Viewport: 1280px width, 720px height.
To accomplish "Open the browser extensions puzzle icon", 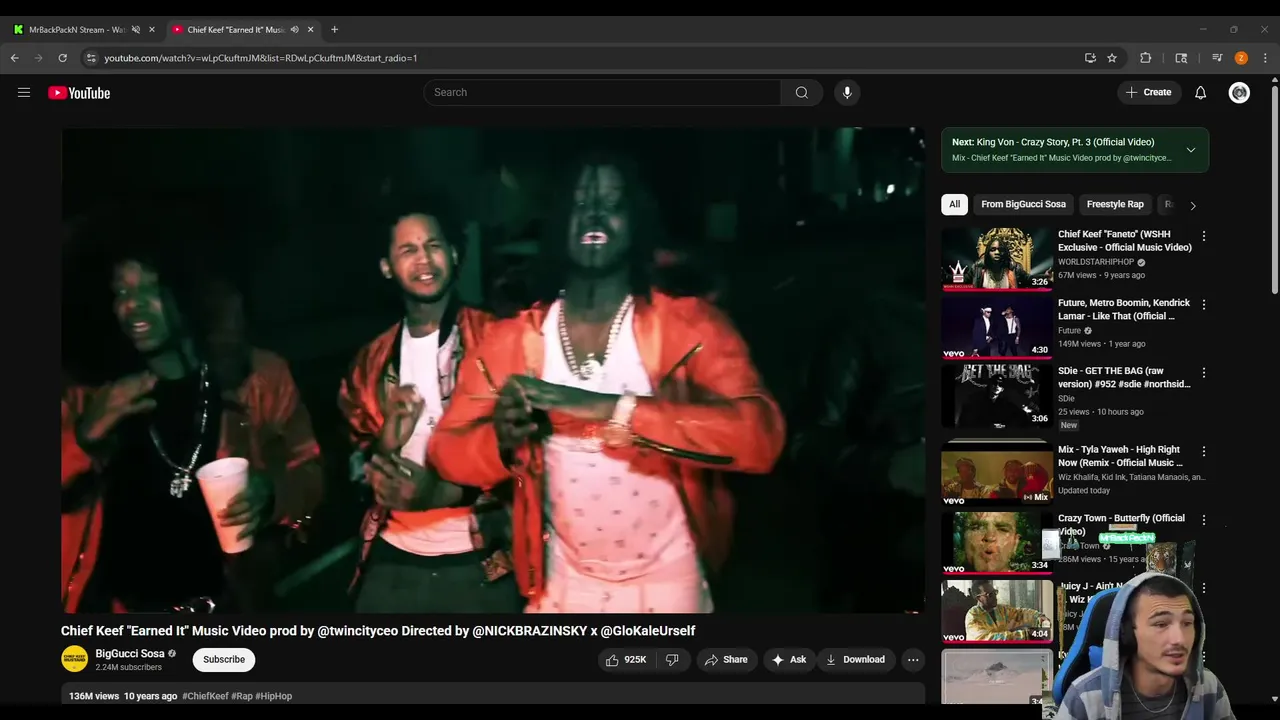I will click(x=1146, y=58).
